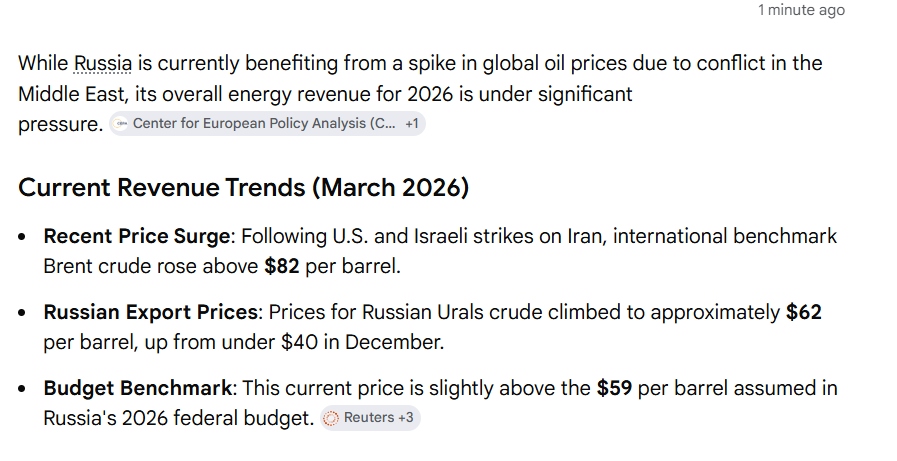Expand the +3 additional Reuters sources
The image size is (897, 461).
[406, 418]
